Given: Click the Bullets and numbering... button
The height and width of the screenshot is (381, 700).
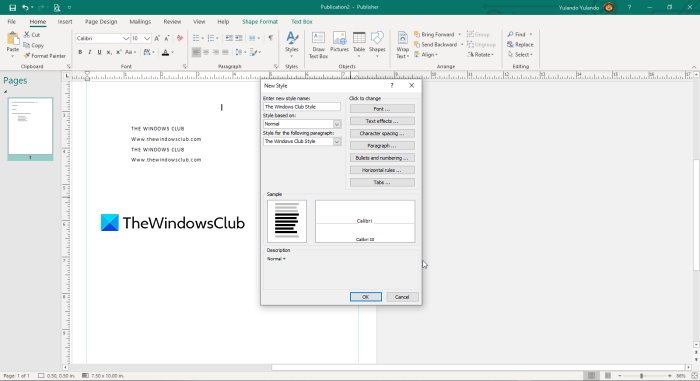Looking at the screenshot, I should (382, 158).
